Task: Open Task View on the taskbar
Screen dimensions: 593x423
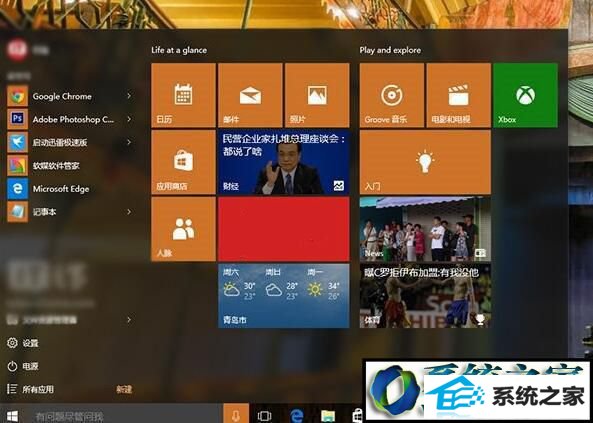Action: point(264,416)
